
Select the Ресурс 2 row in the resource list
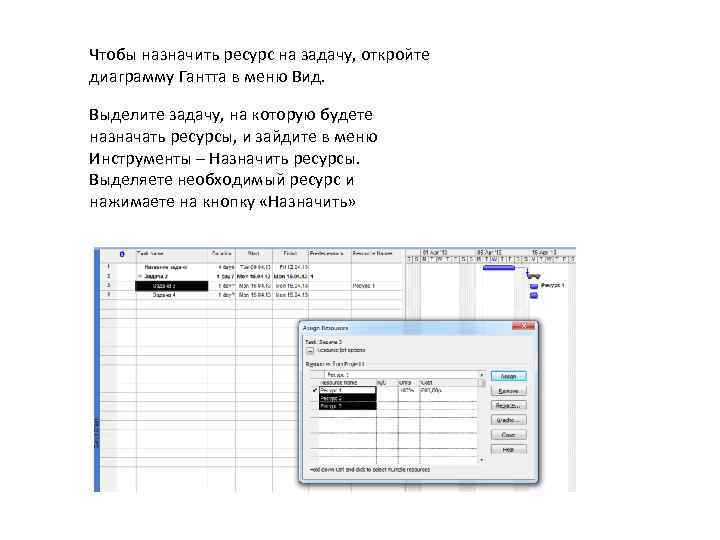[x=348, y=398]
